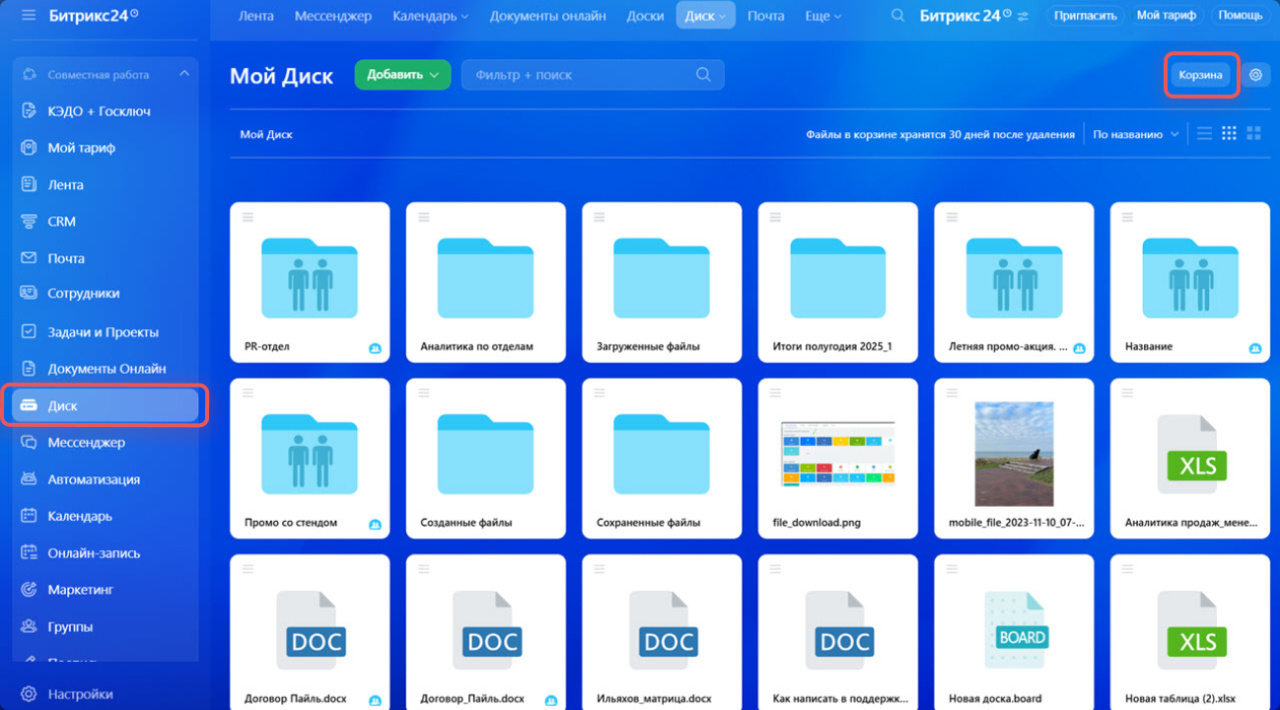Open disk settings gear next to Корзина
The height and width of the screenshot is (710, 1280).
pyautogui.click(x=1257, y=75)
